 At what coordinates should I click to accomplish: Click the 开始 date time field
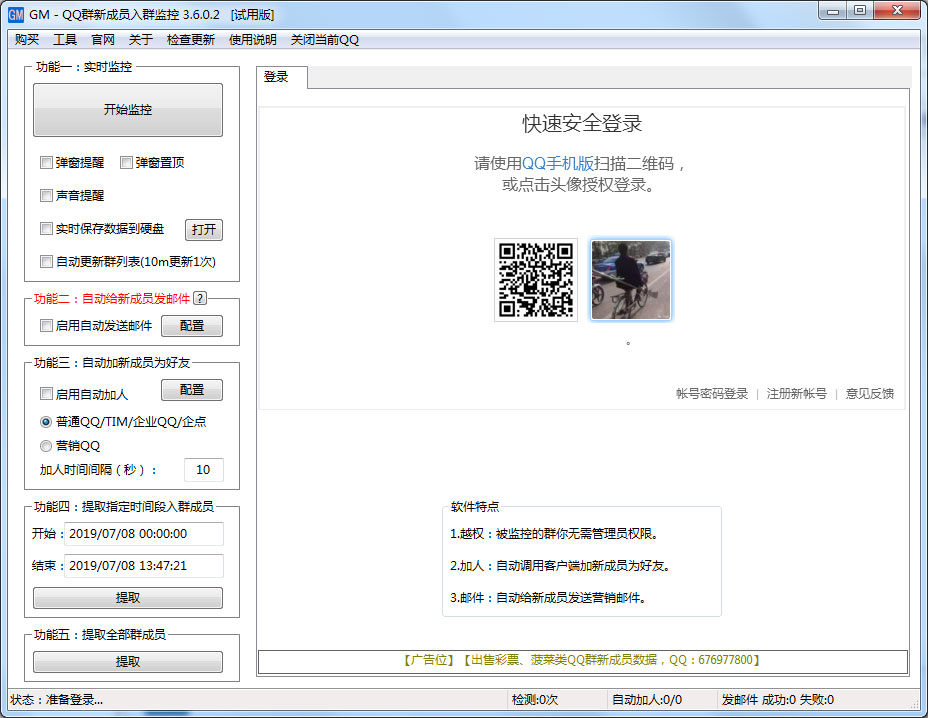[143, 534]
